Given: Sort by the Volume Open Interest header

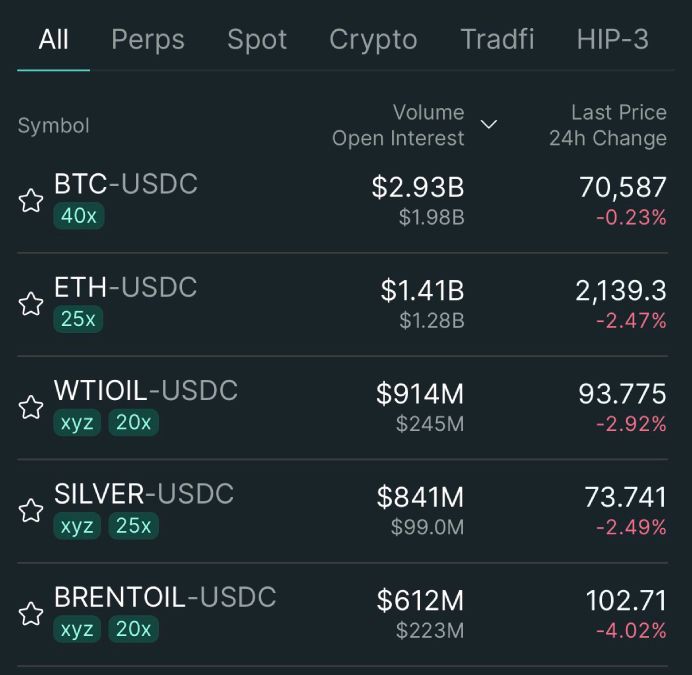Looking at the screenshot, I should click(399, 125).
